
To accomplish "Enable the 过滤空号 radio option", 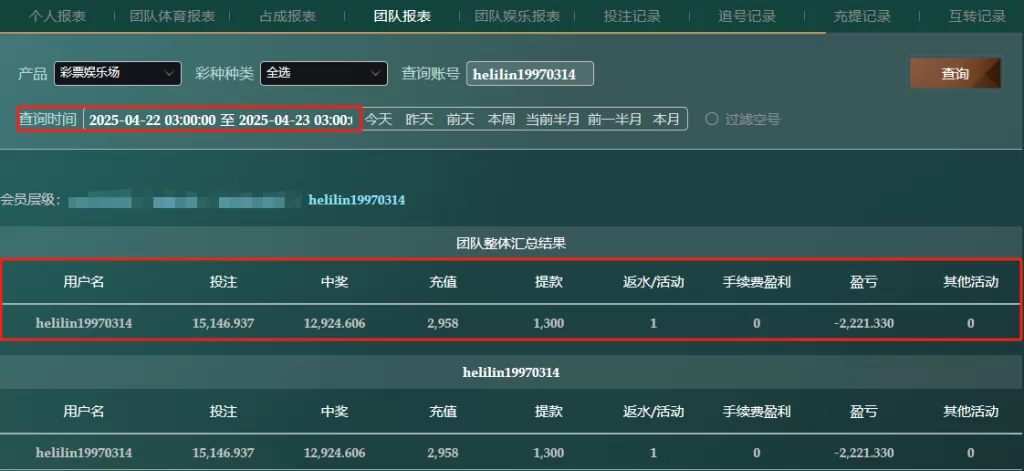I will point(712,120).
